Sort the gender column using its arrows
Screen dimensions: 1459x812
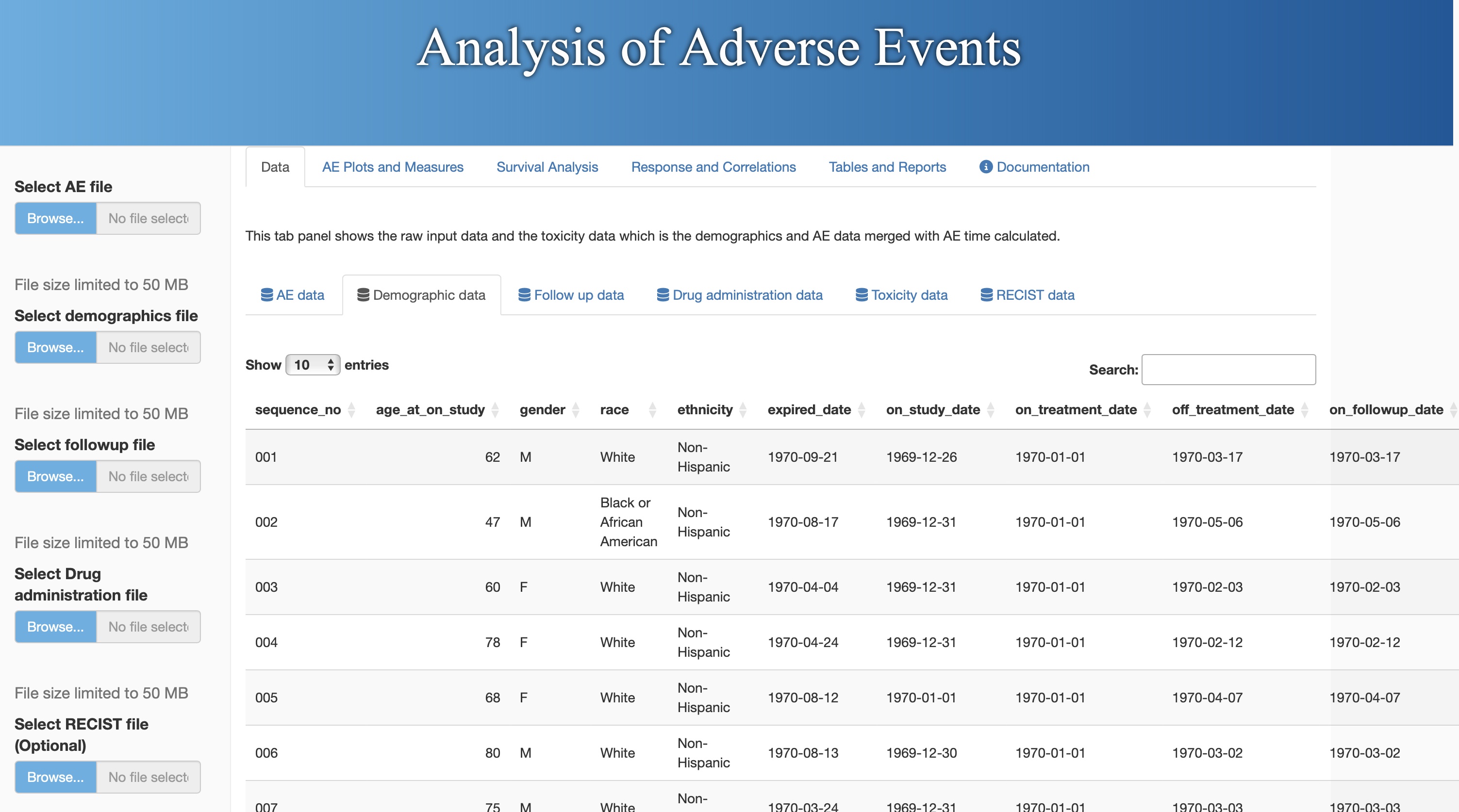[x=576, y=410]
